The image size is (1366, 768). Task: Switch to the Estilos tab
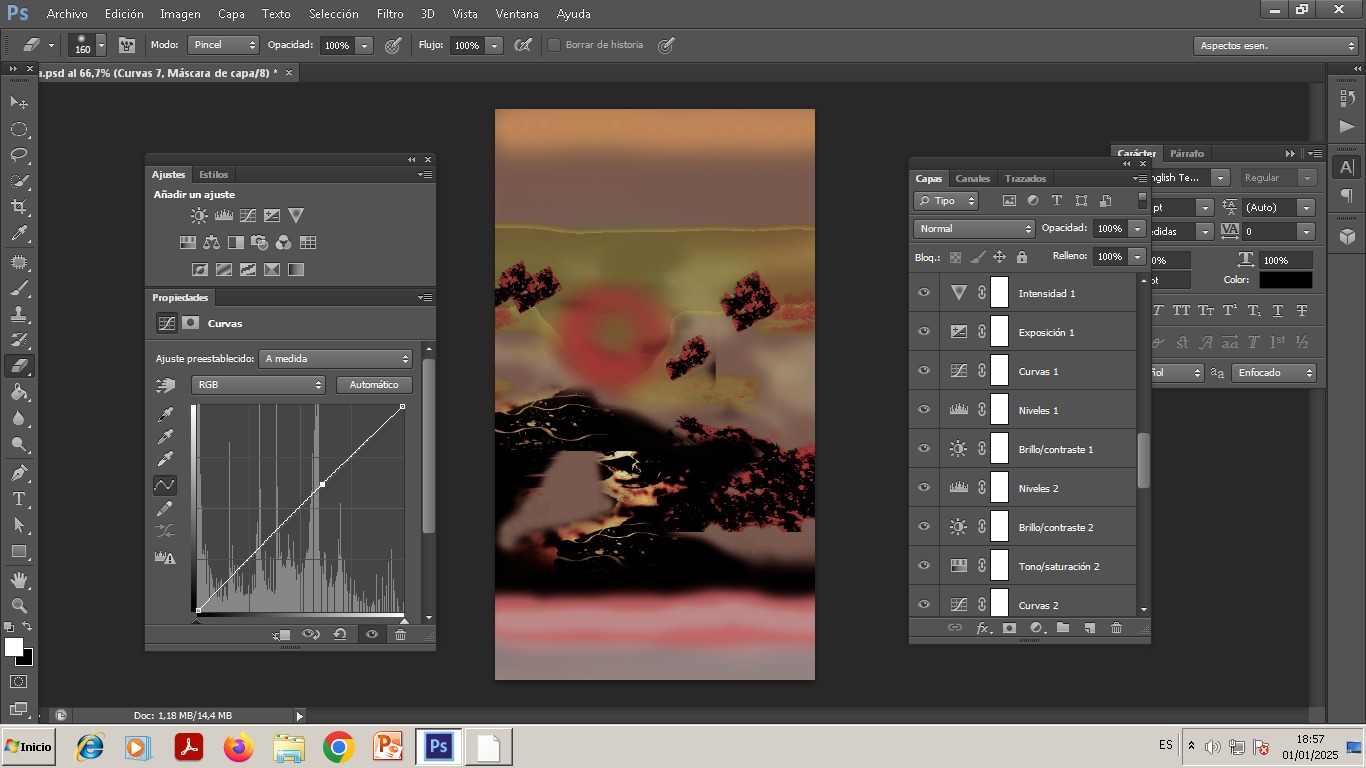213,174
